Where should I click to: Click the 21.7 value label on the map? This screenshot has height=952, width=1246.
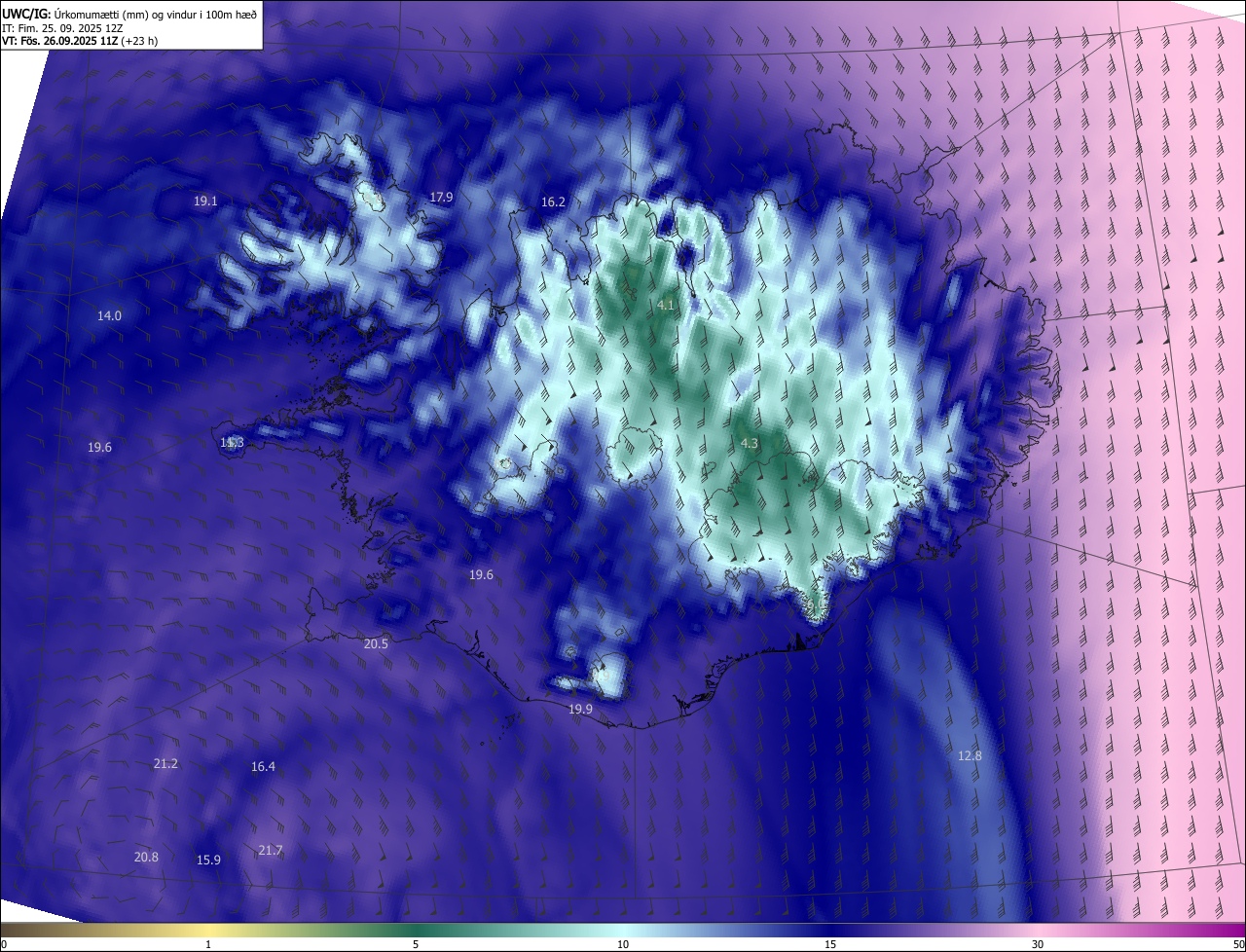tap(270, 851)
